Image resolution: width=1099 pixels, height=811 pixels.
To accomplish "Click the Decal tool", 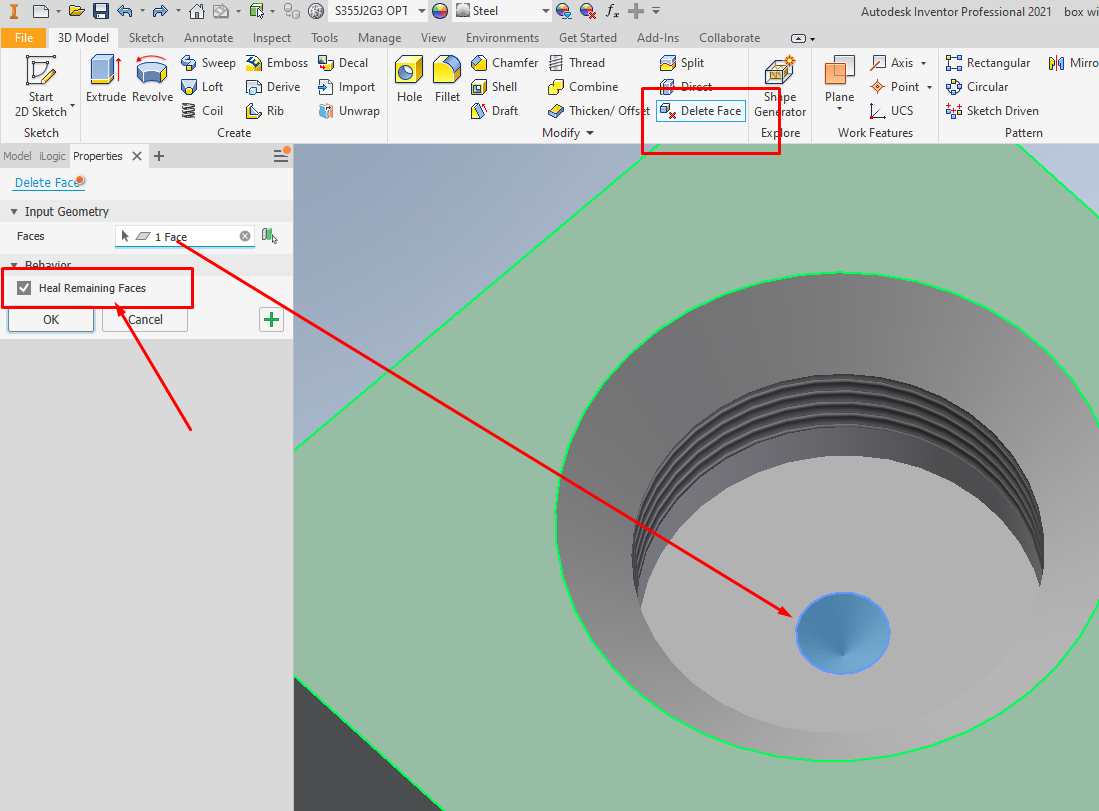I will click(343, 62).
